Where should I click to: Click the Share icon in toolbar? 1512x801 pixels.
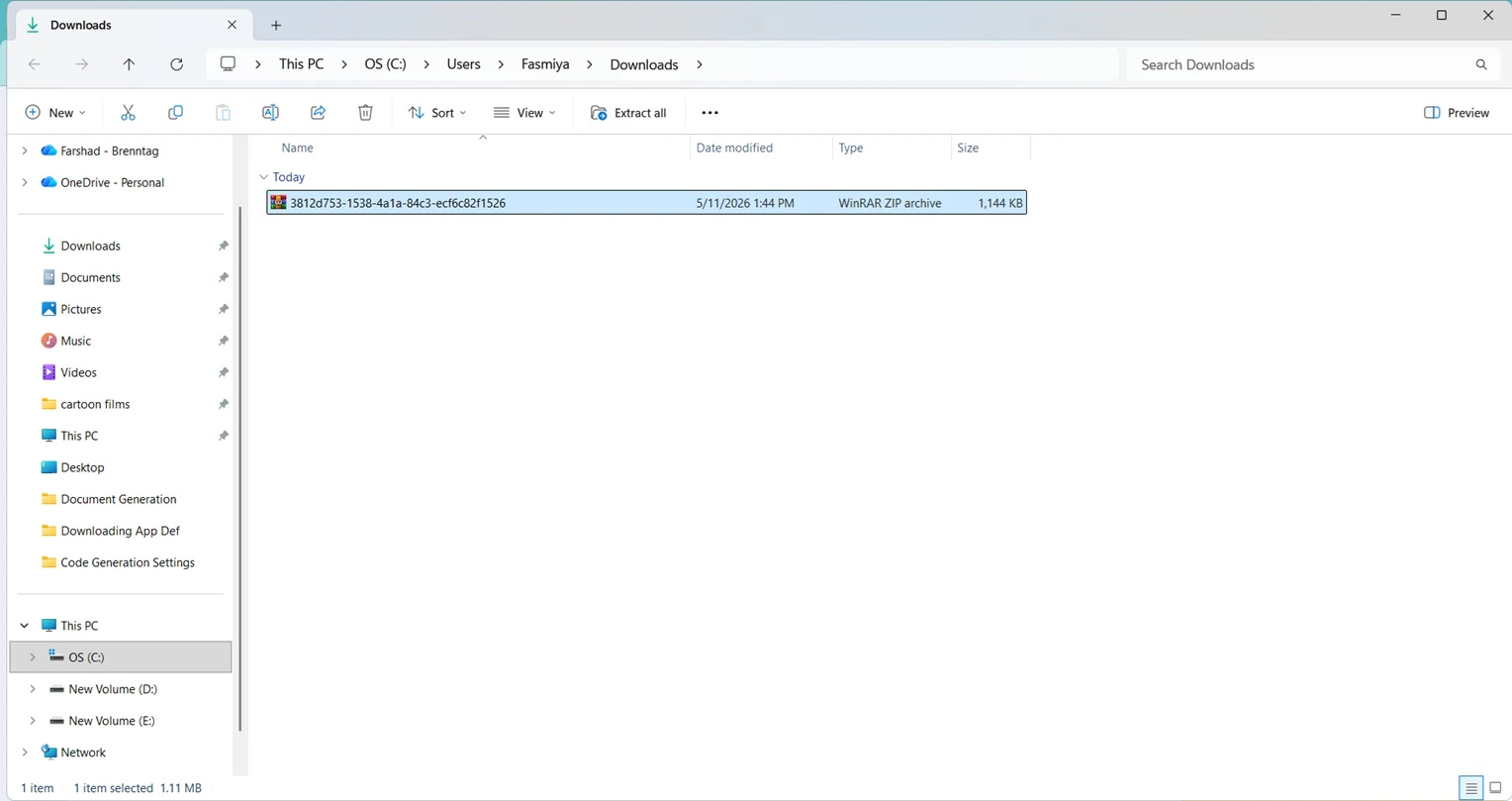[318, 113]
